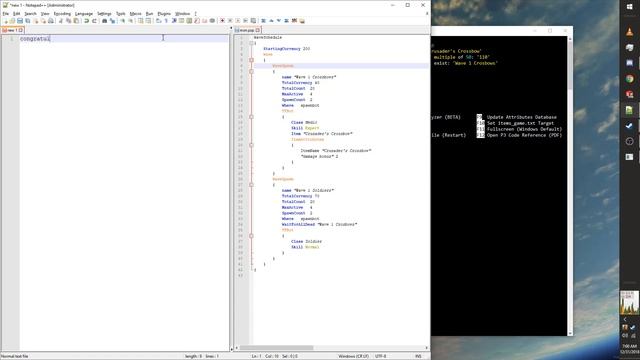
Task: Click the Print toolbar icon
Action: click(x=51, y=20)
